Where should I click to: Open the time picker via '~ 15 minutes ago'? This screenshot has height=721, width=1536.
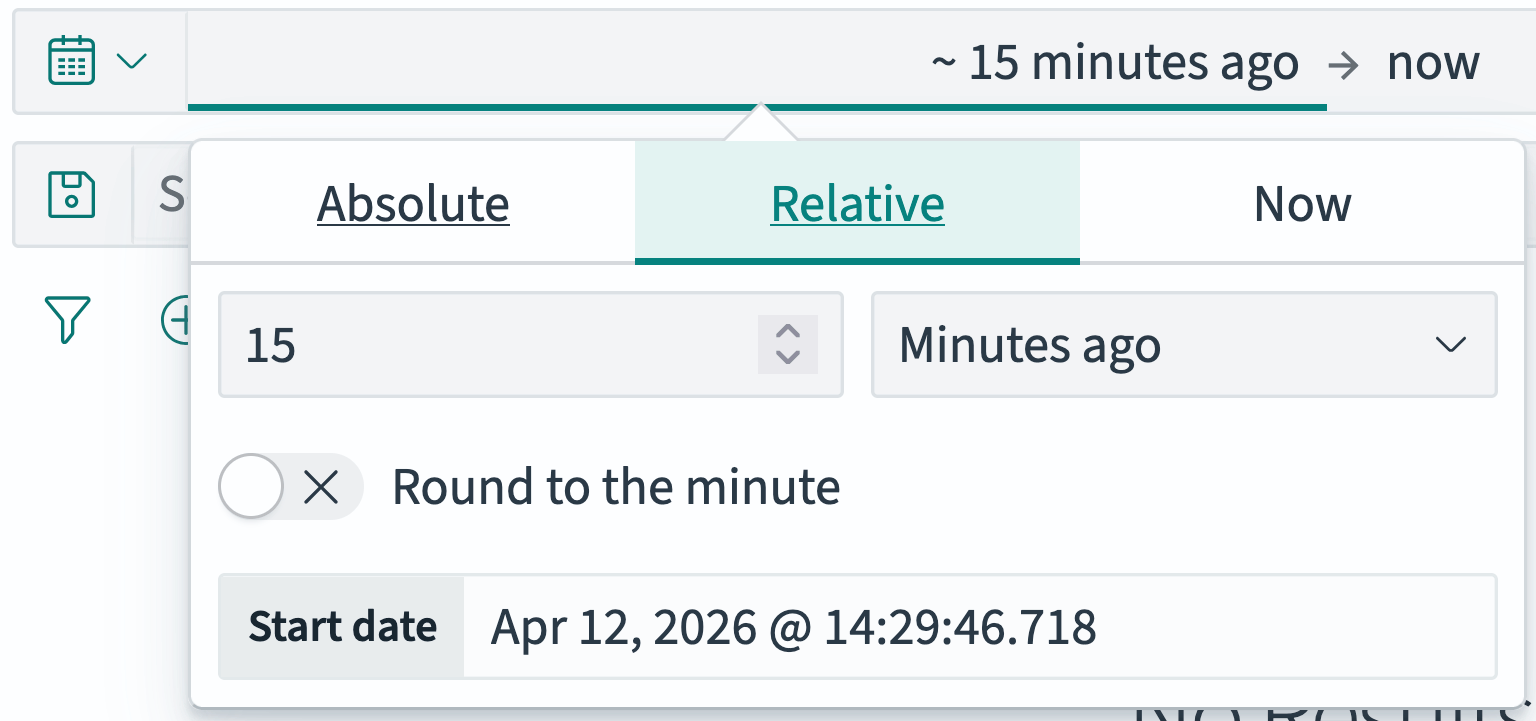click(x=1115, y=62)
